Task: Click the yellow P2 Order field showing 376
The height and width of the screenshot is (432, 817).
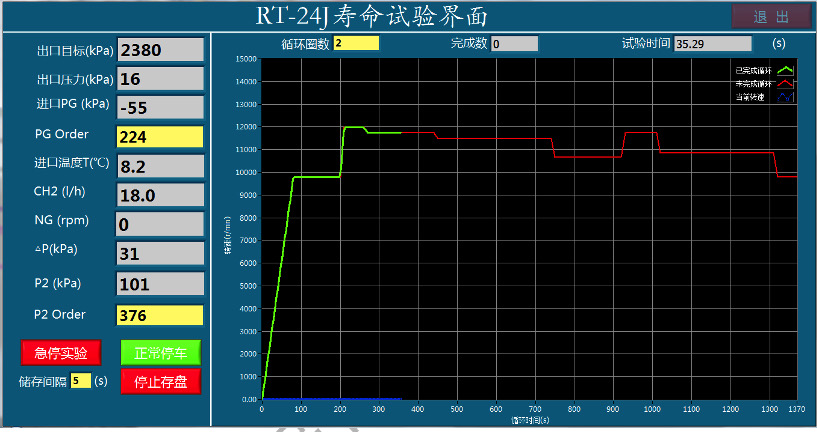Action: tap(160, 315)
